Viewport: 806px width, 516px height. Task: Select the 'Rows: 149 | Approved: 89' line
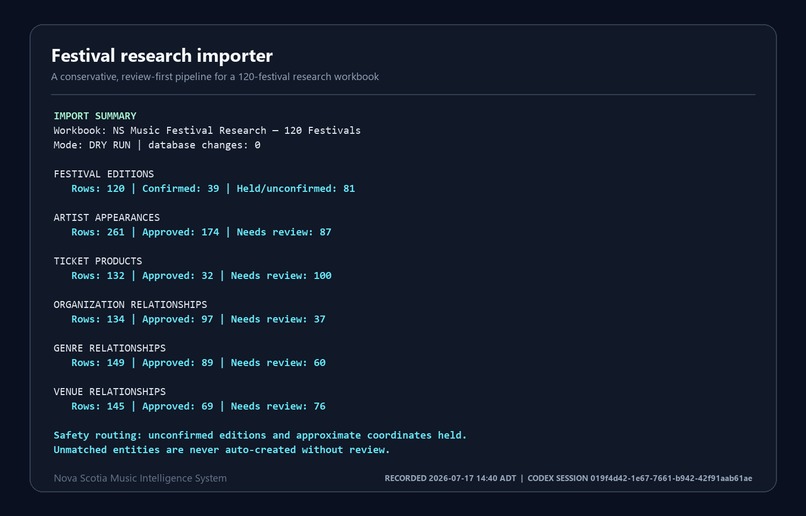click(x=198, y=362)
